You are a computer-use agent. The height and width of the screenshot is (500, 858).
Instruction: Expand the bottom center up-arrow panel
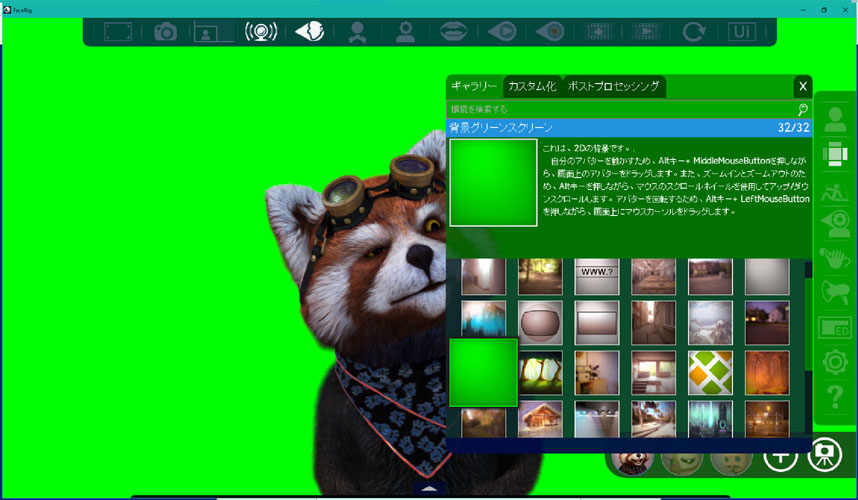[430, 489]
